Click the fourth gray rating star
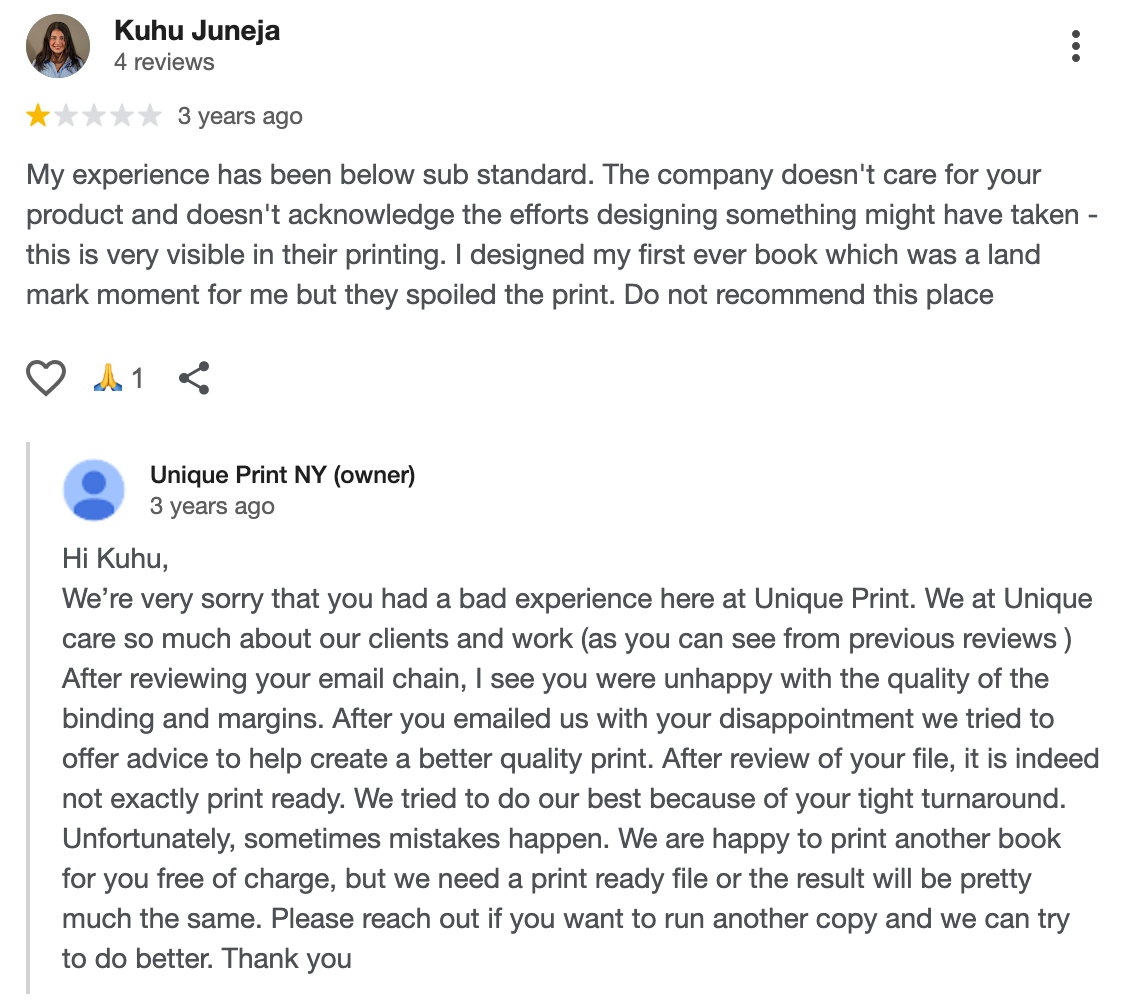This screenshot has height=1008, width=1124. pos(122,117)
